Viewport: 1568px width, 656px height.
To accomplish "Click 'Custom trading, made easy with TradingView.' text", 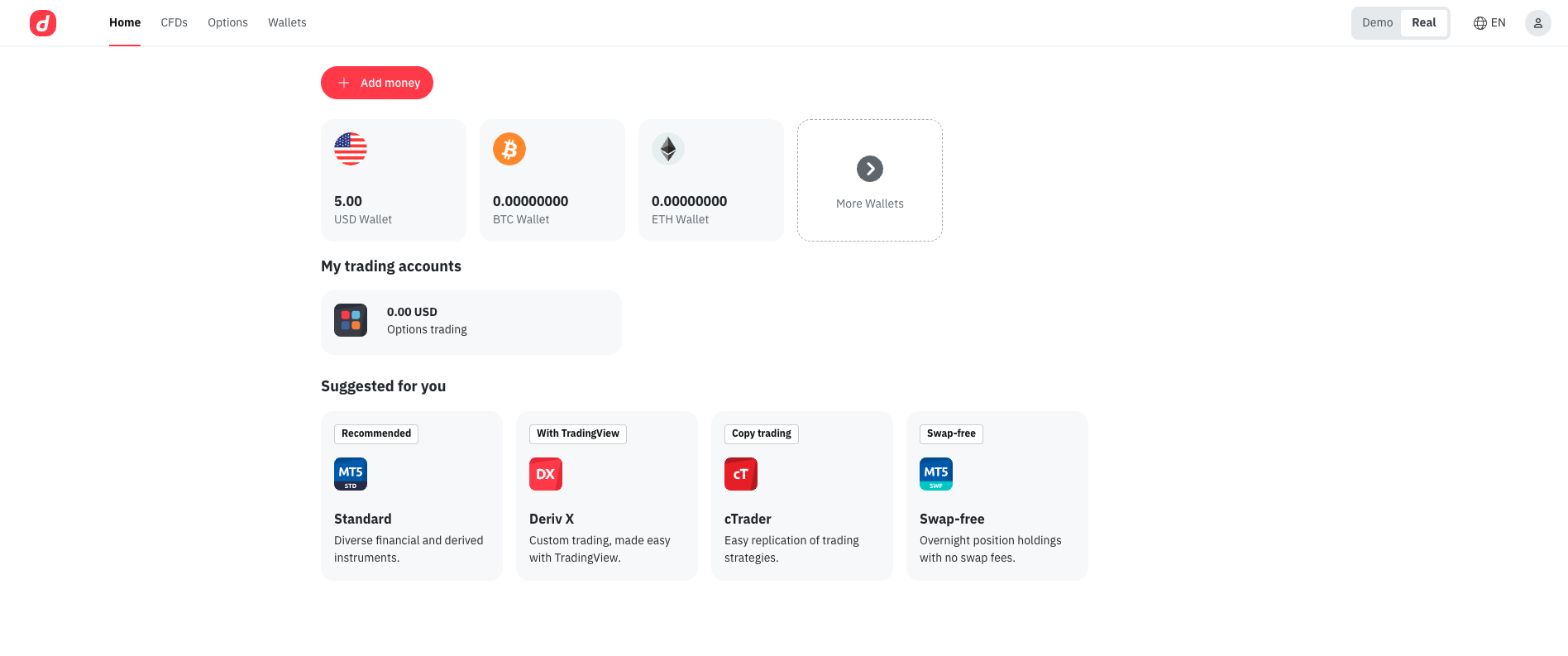I will point(600,549).
